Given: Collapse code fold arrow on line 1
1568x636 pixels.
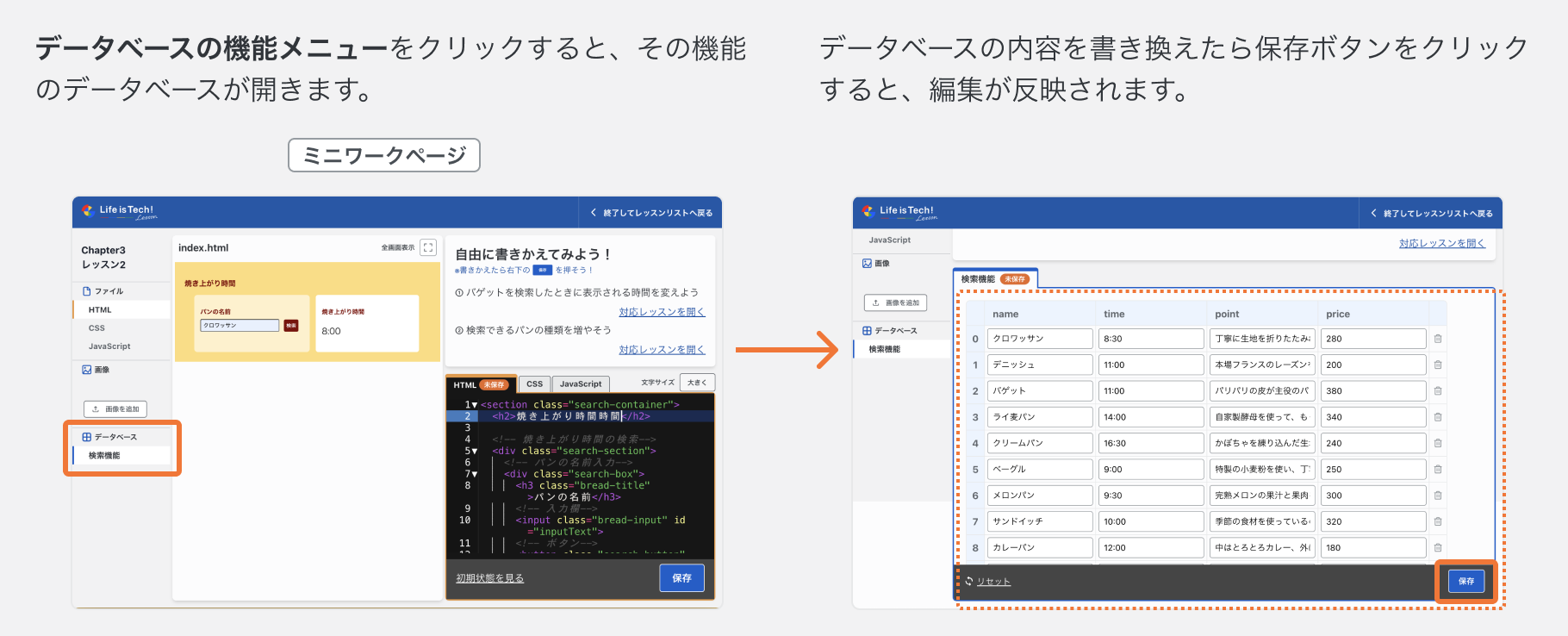Looking at the screenshot, I should point(475,405).
